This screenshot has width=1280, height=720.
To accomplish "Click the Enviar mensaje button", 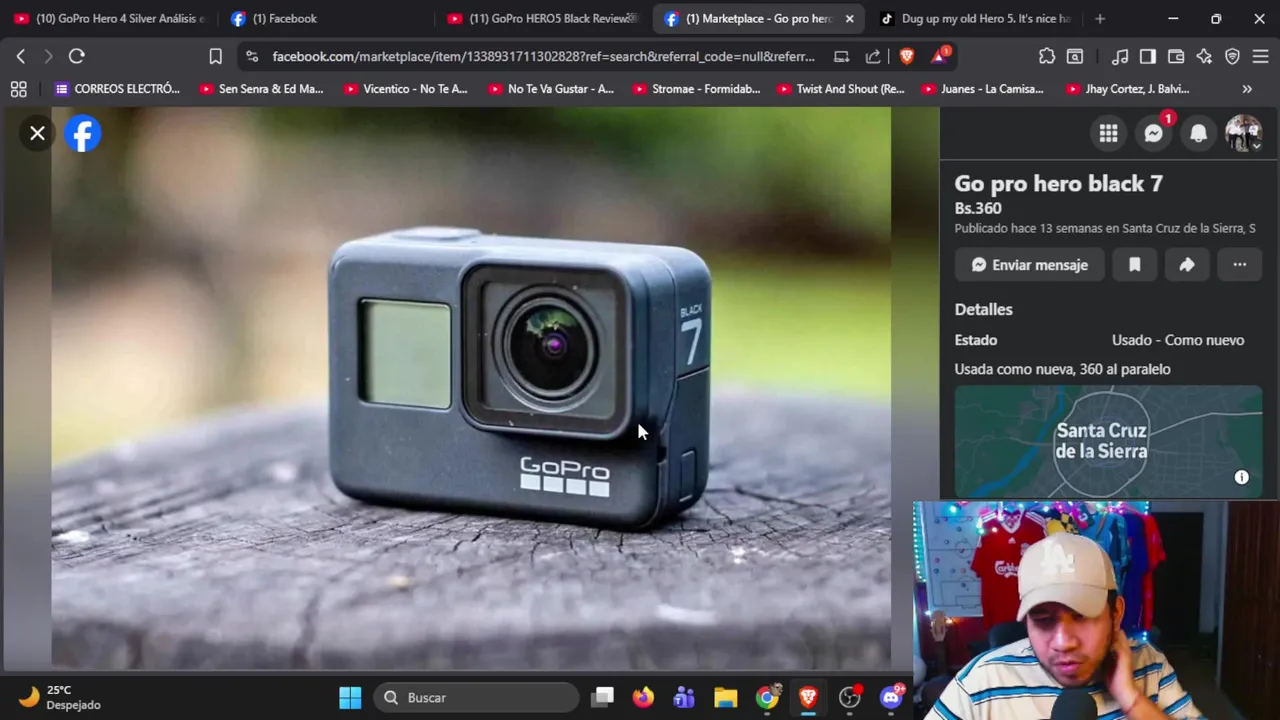I will [x=1029, y=265].
